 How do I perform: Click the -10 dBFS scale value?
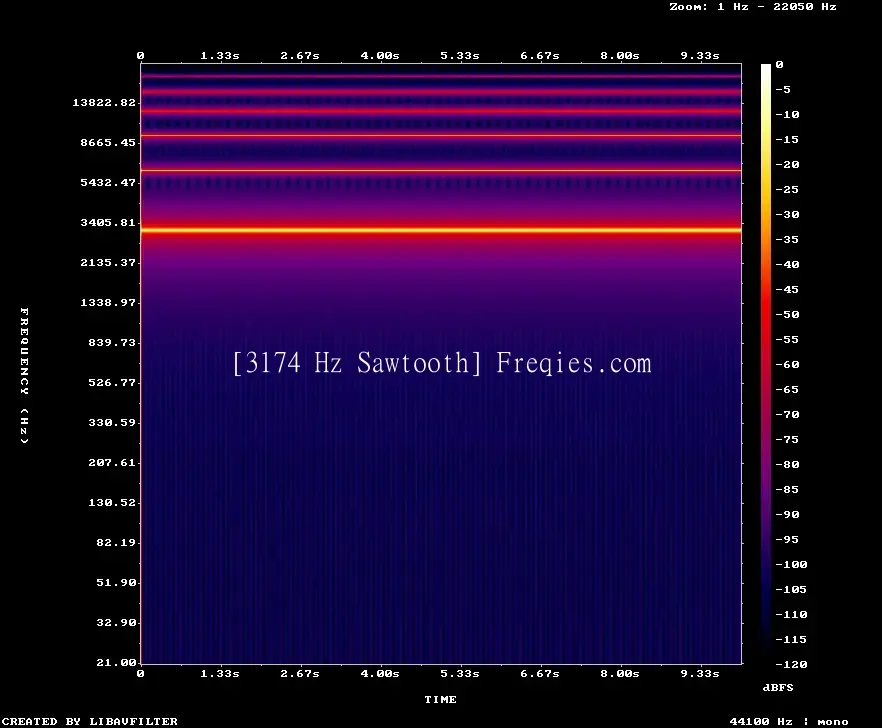tap(787, 114)
